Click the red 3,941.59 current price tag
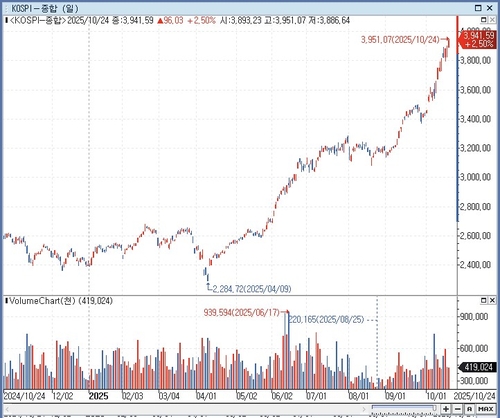This screenshot has width=500, height=418. 477,39
